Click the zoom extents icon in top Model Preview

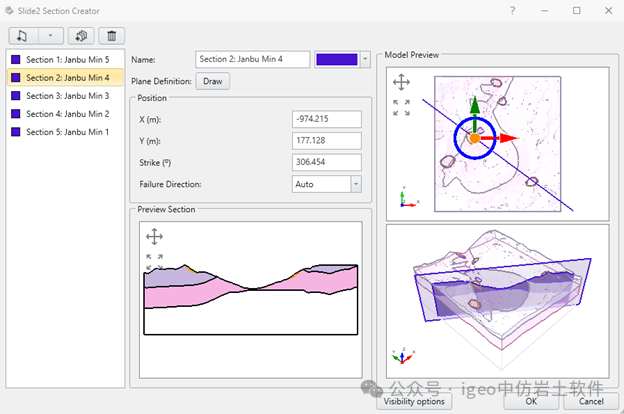click(401, 107)
